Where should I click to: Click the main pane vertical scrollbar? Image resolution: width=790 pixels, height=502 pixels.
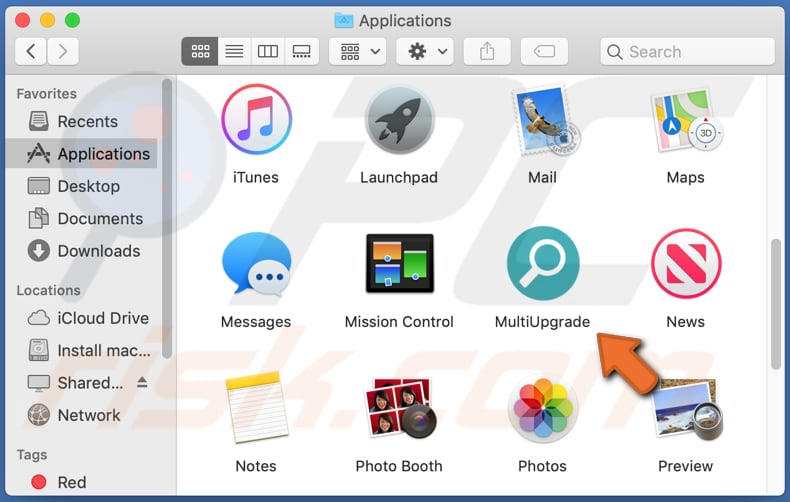coord(776,304)
